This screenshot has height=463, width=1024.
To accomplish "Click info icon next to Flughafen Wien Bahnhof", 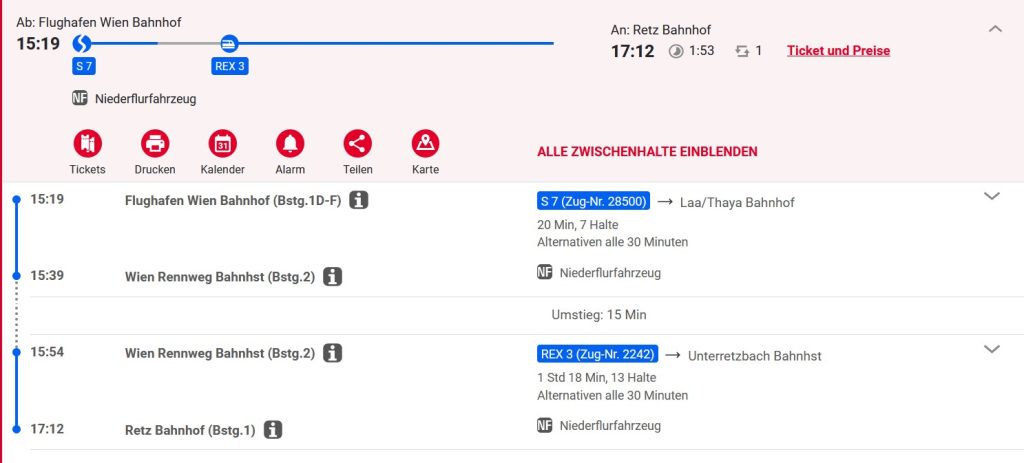I will 358,200.
